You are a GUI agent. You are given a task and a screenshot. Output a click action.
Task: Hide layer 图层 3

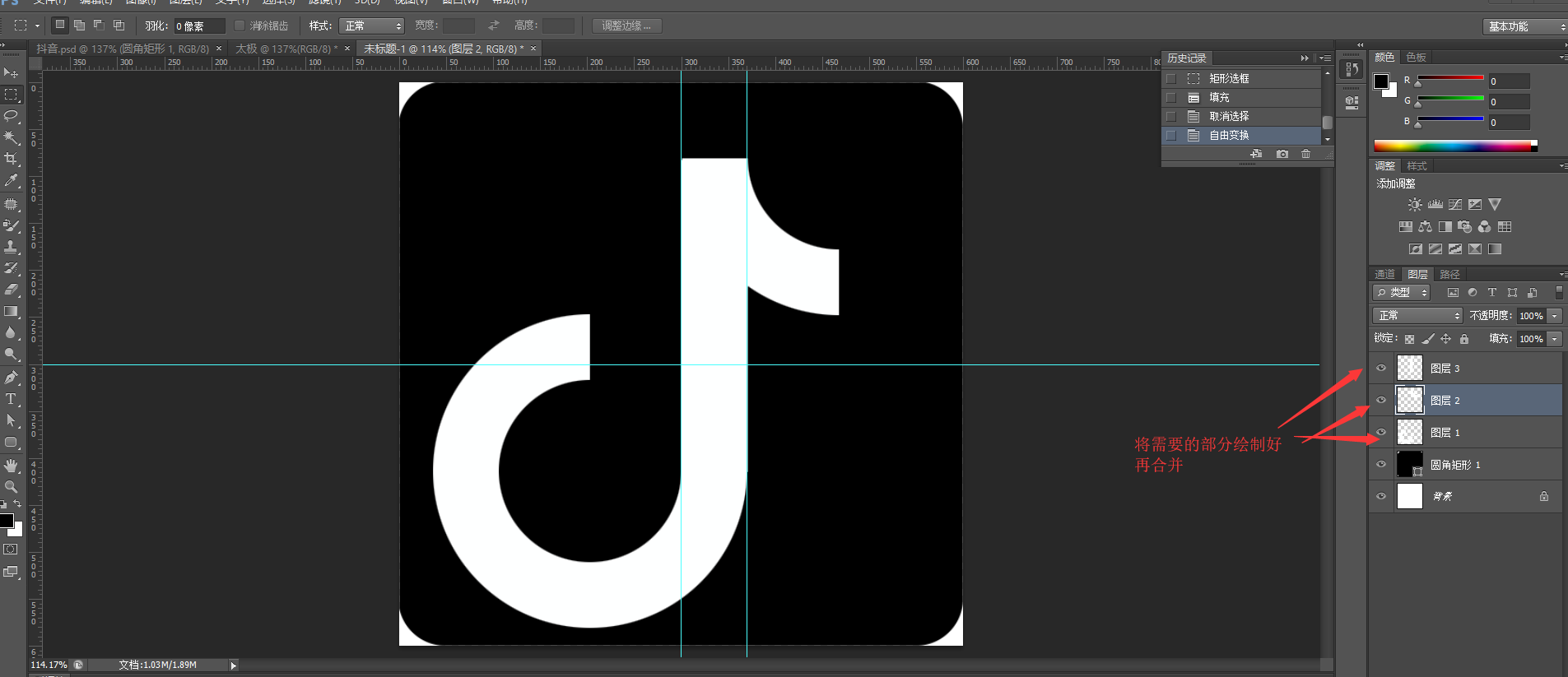(1381, 369)
